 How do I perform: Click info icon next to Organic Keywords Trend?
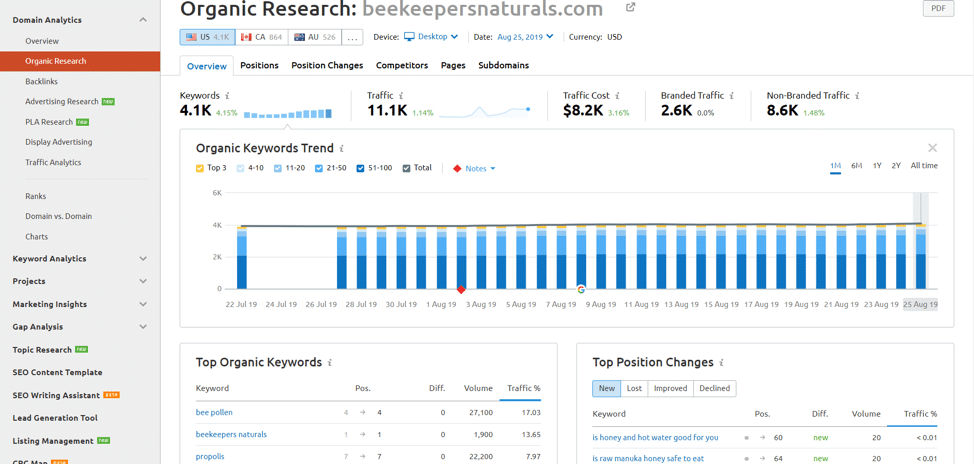tap(342, 148)
